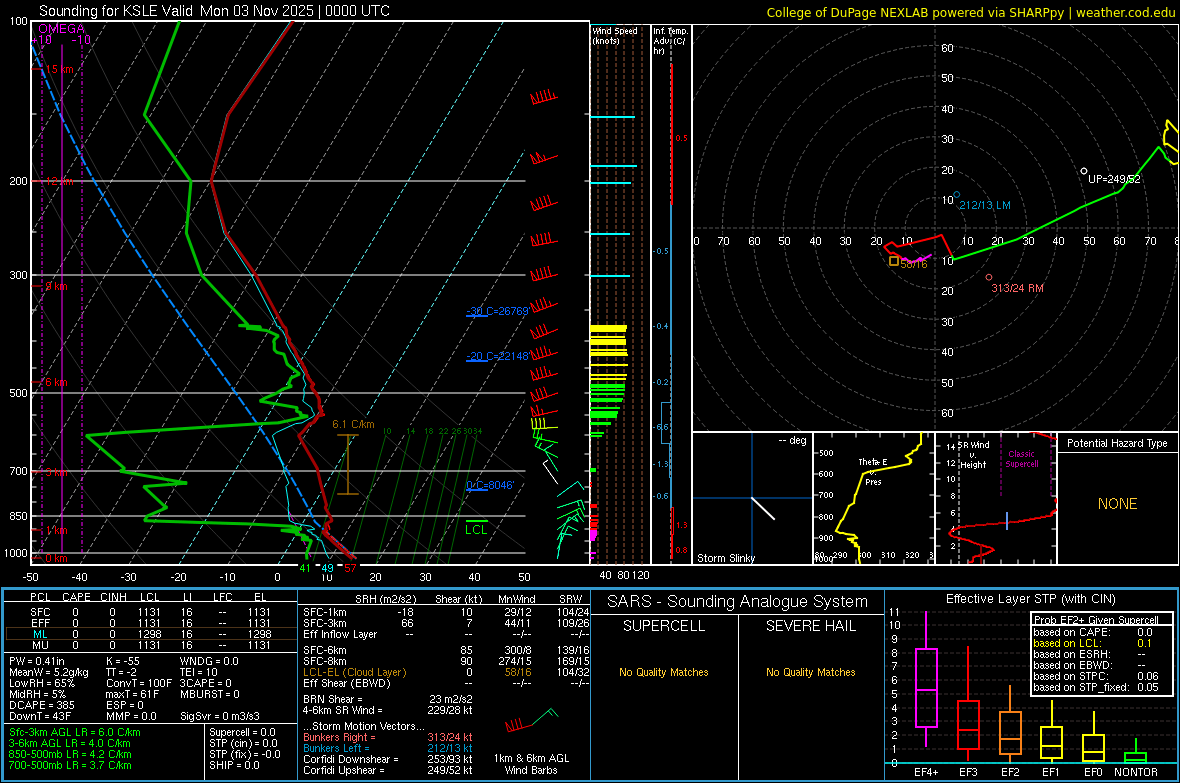Click the SigSvr = 0 m3/s3 value
The image size is (1180, 783).
pos(220,717)
